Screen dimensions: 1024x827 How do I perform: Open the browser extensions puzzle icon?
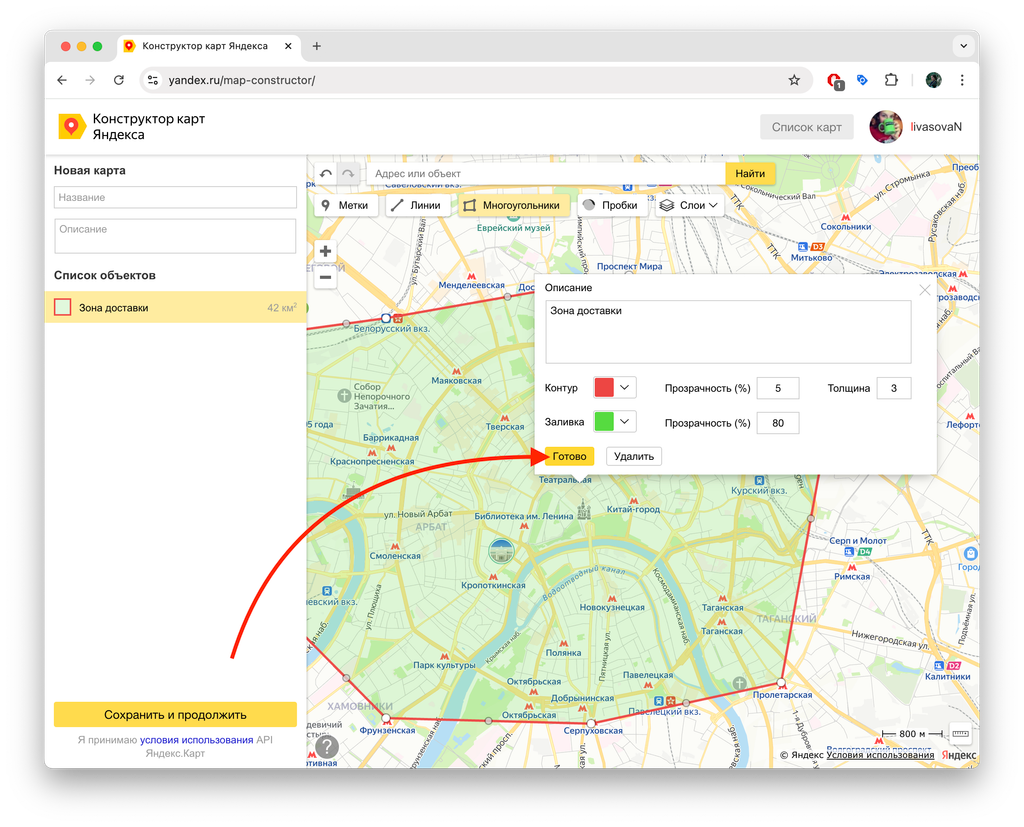[x=891, y=80]
